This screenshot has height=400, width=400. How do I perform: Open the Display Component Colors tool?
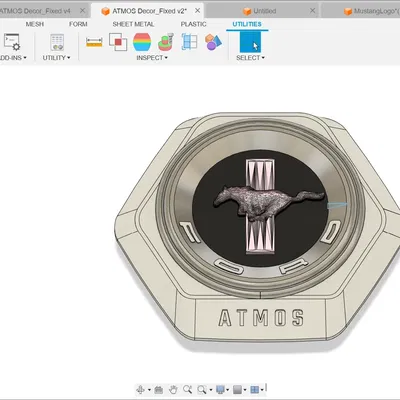pyautogui.click(x=213, y=42)
